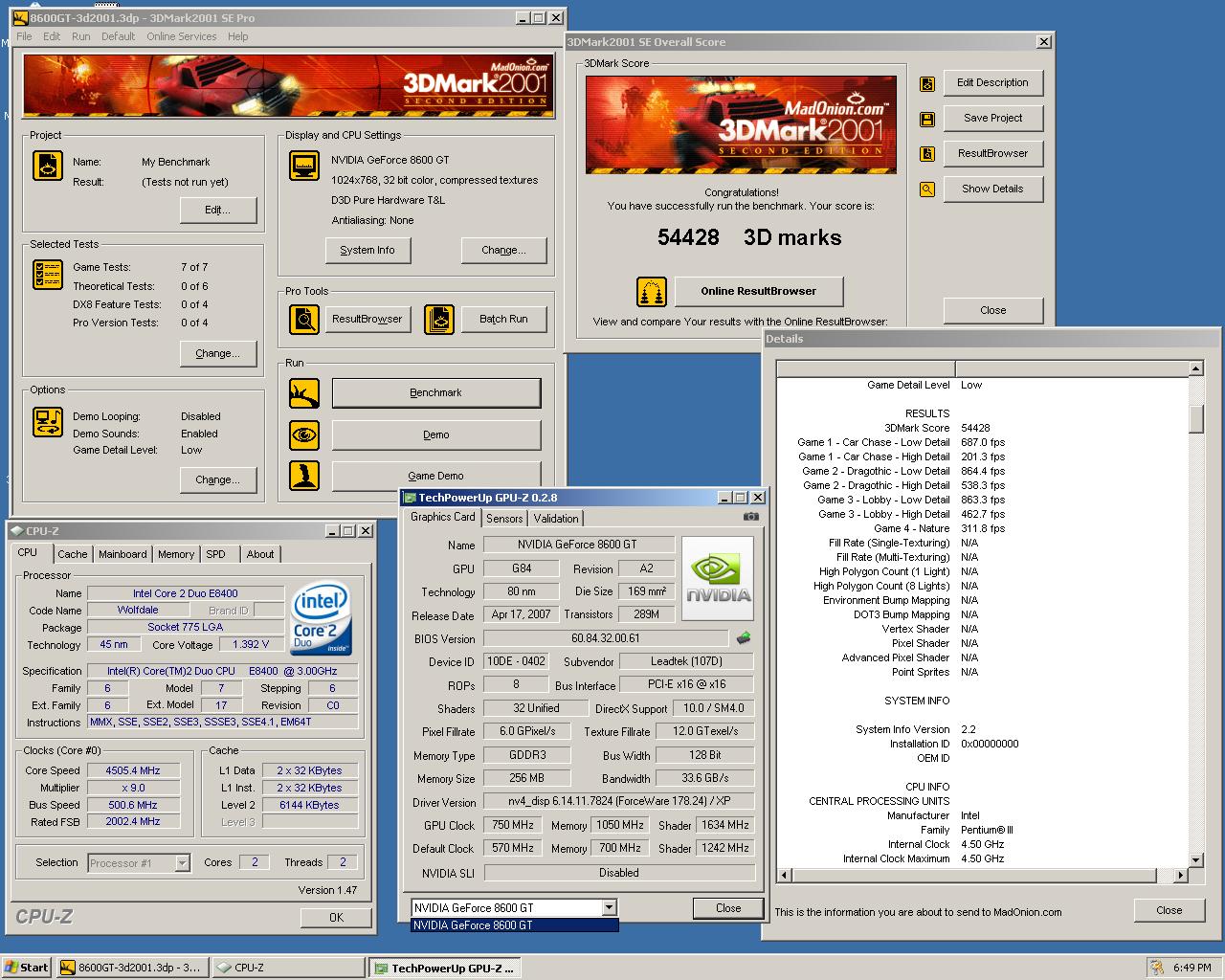Expand the CPU-Z processor Selection dropdown
Screen dimensions: 1225x980
tap(182, 863)
